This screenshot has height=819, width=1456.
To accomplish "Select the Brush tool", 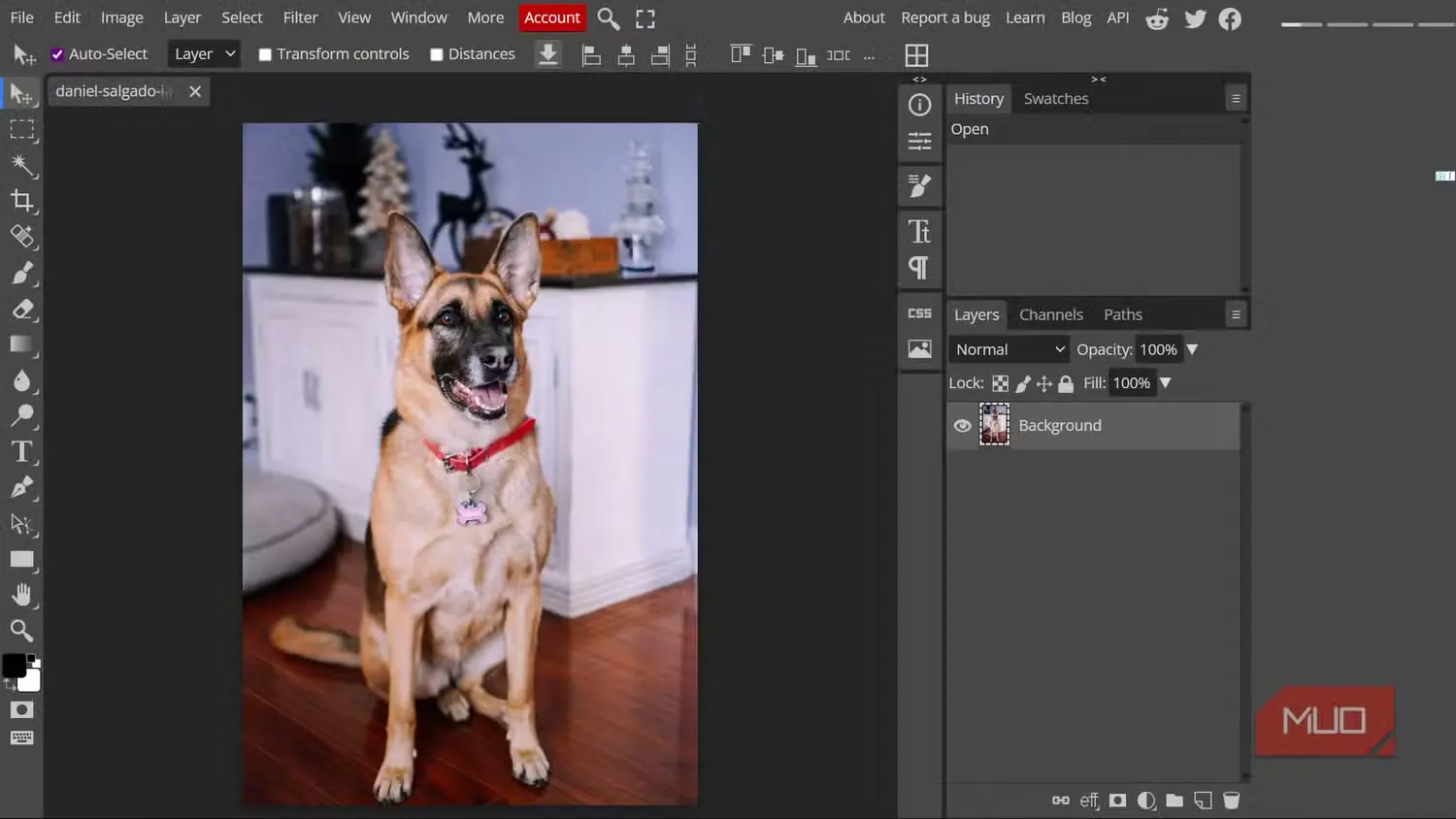I will point(21,273).
